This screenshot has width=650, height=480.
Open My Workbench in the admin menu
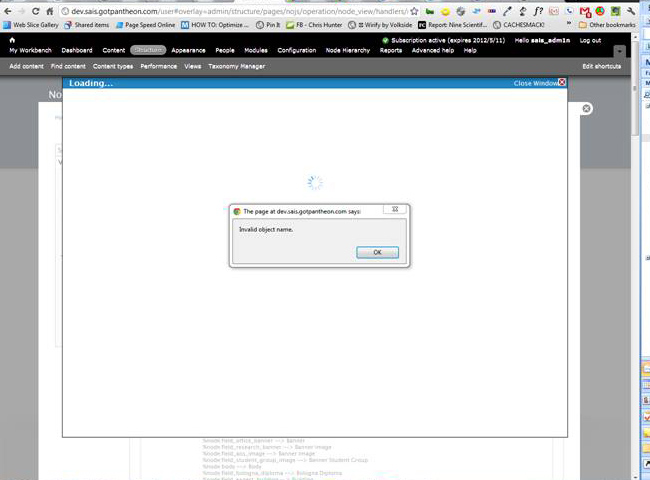tap(31, 50)
